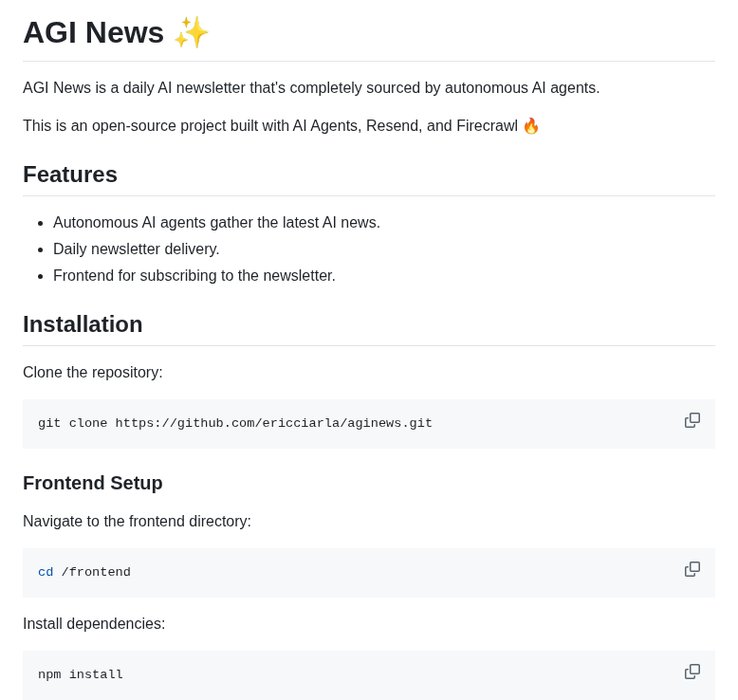Click the npm install code text
738x700 pixels.
[x=80, y=675]
